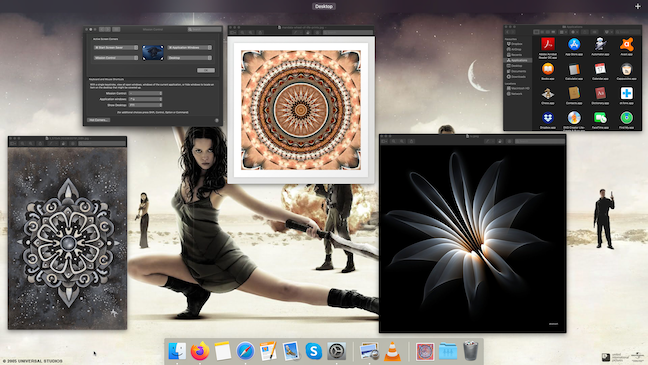Screen dimensions: 648x365
Task: Open the Calculator app icon
Action: click(574, 69)
